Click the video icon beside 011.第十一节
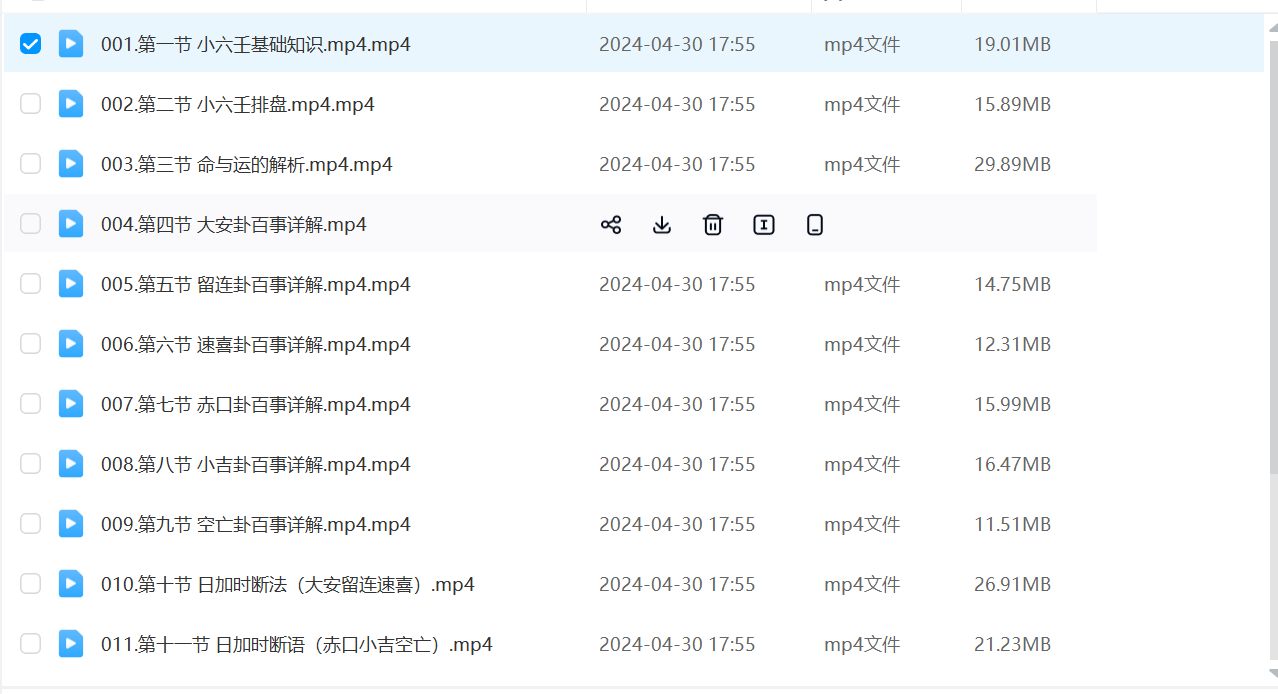 (x=71, y=644)
